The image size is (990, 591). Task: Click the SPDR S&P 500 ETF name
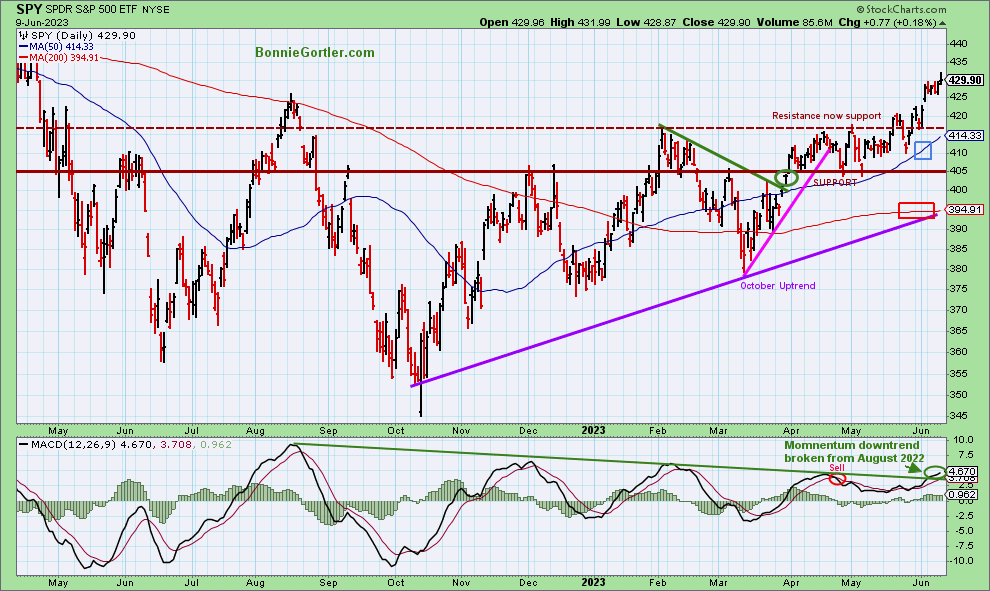click(91, 9)
